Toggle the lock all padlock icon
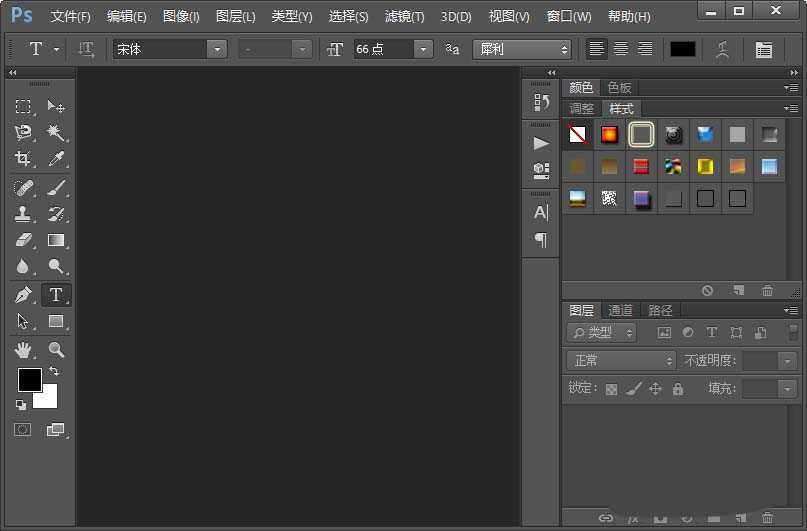The width and height of the screenshot is (807, 531). pyautogui.click(x=678, y=389)
